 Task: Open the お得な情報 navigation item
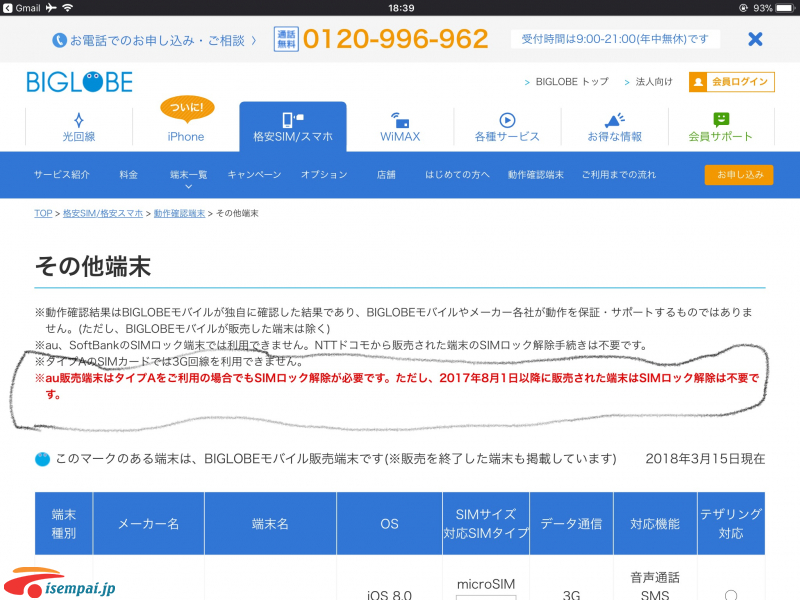tap(614, 127)
